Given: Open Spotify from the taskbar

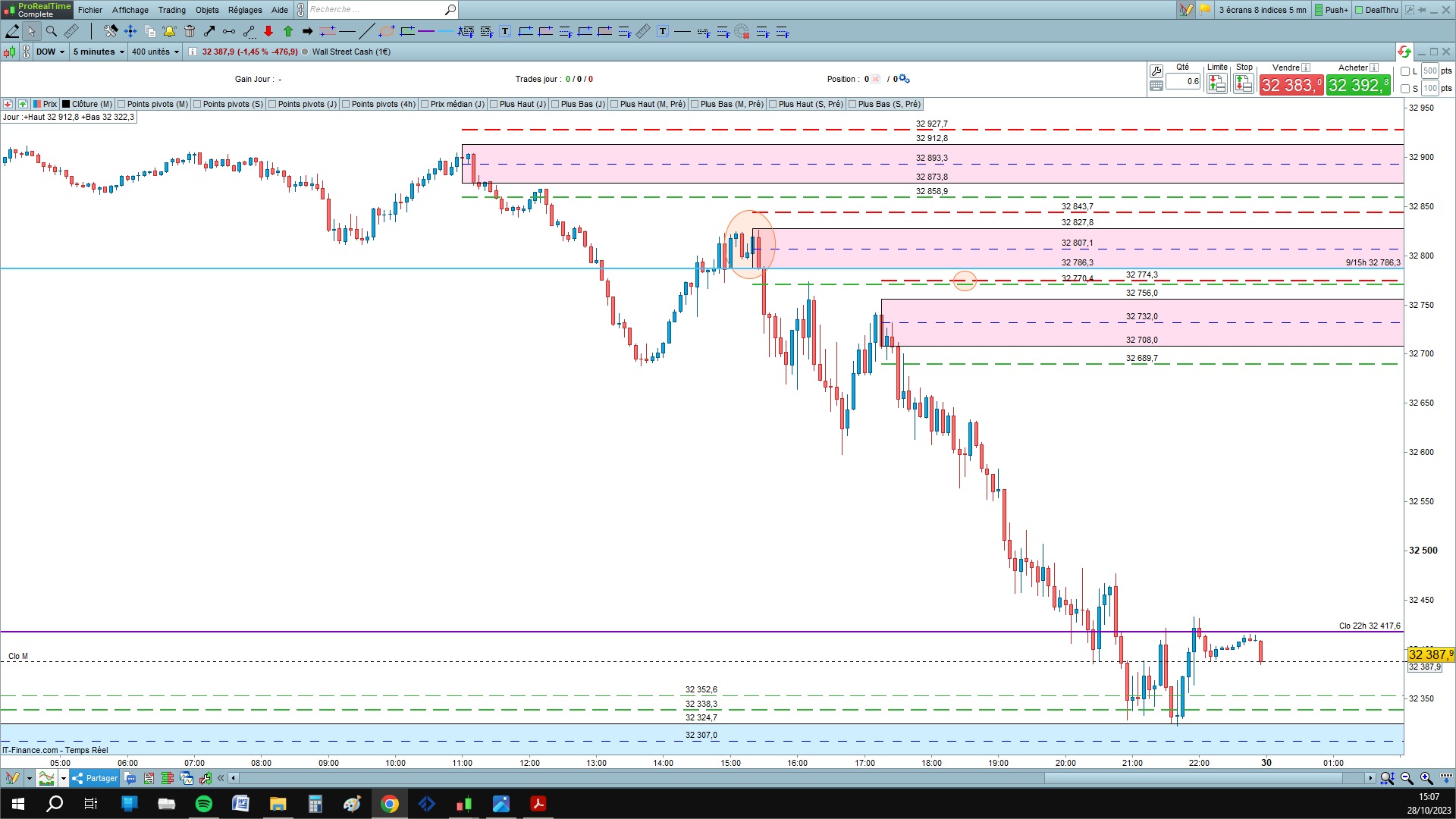Looking at the screenshot, I should click(x=204, y=804).
